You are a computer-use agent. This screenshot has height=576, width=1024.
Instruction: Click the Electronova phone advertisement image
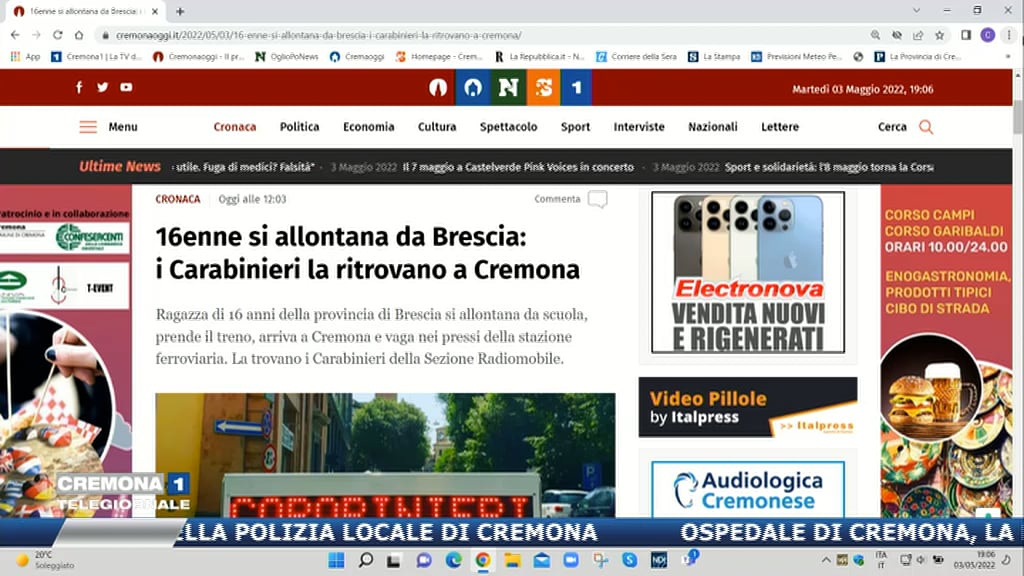[x=748, y=272]
